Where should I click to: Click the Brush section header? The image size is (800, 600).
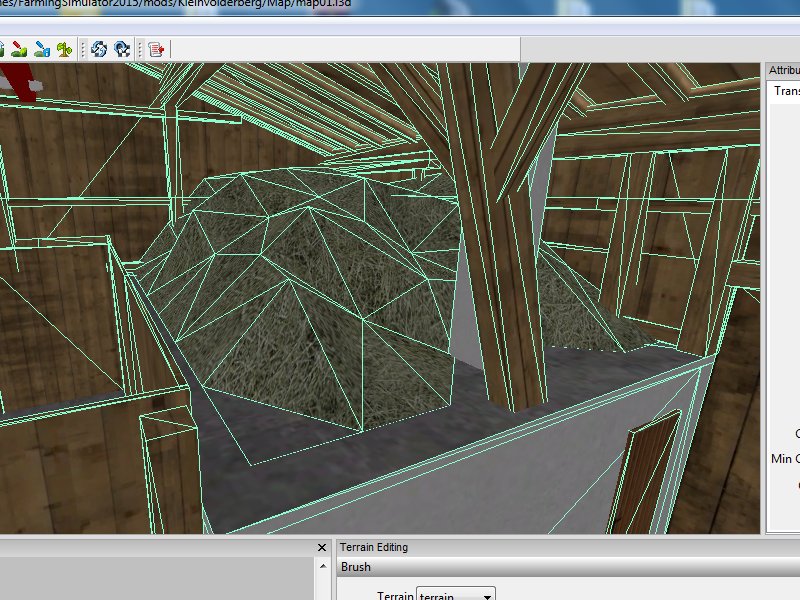click(568, 567)
